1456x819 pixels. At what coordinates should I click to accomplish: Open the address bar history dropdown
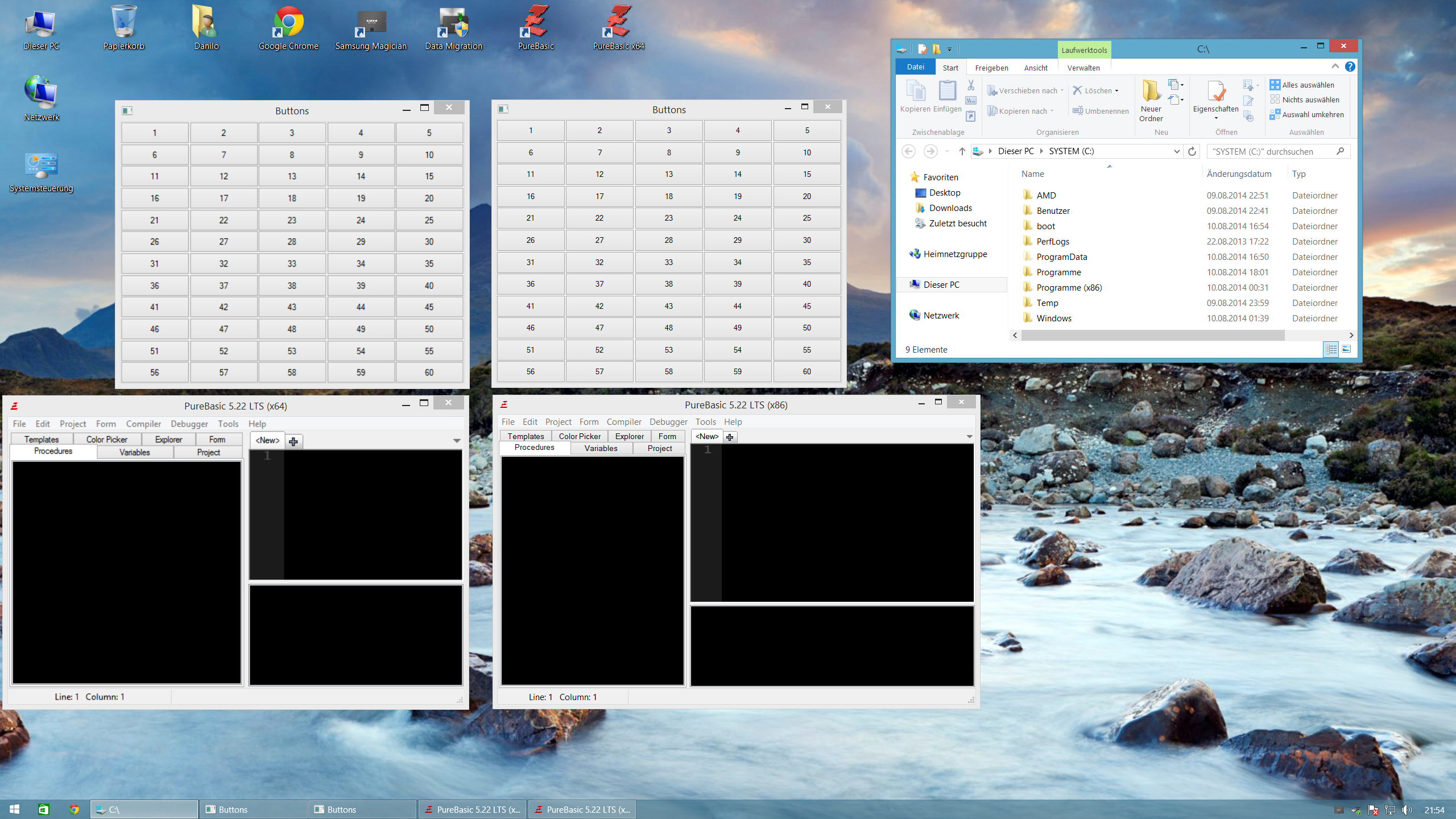point(1176,151)
